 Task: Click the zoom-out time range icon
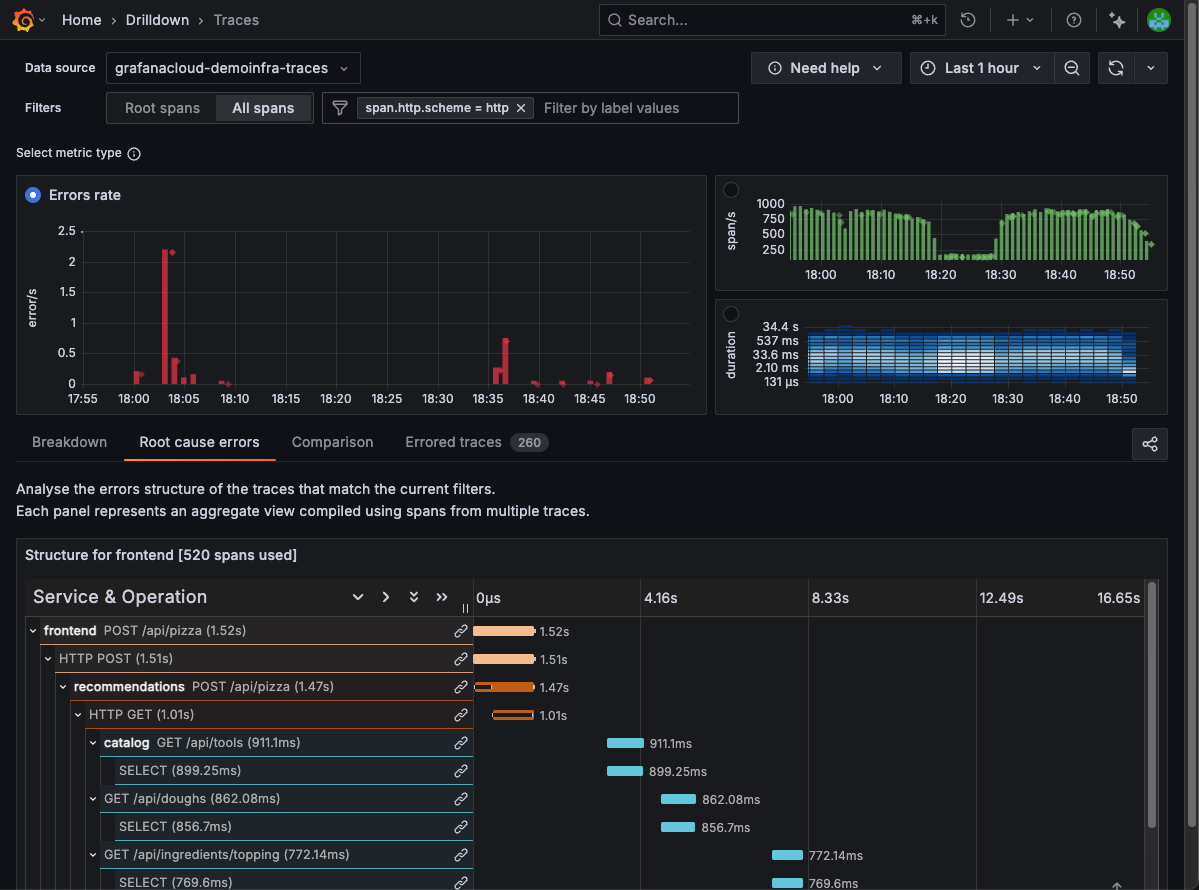point(1071,67)
